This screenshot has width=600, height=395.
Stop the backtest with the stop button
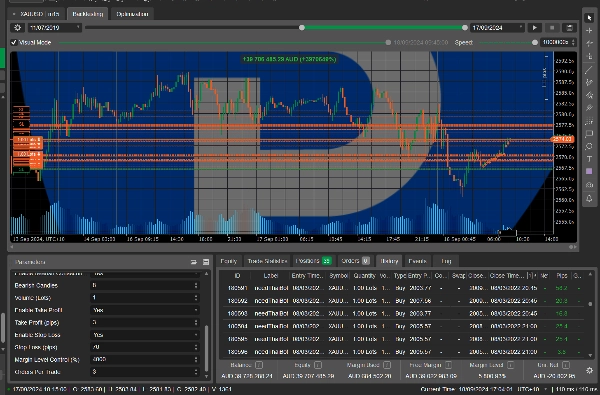[x=552, y=28]
